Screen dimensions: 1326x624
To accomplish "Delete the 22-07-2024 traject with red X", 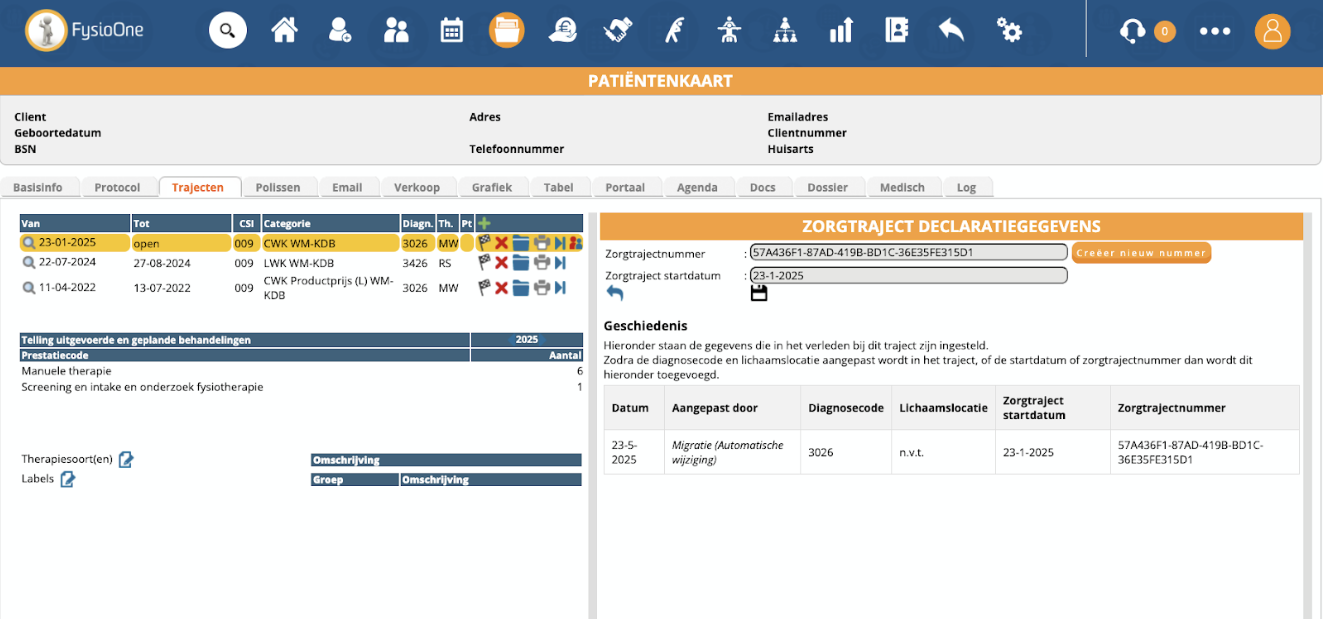I will [x=502, y=262].
